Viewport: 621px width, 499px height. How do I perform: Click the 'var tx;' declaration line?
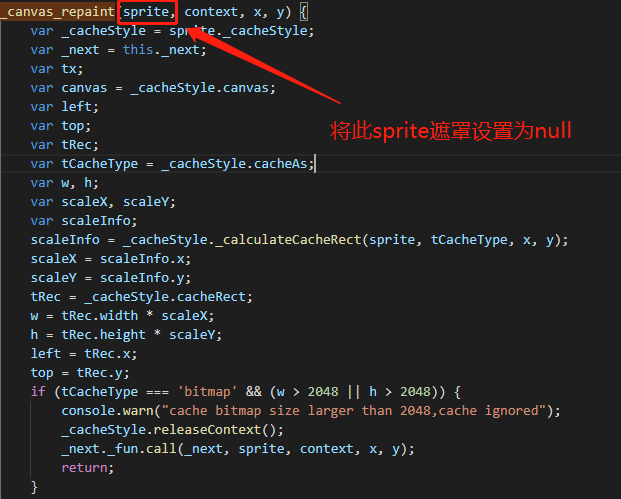point(57,69)
